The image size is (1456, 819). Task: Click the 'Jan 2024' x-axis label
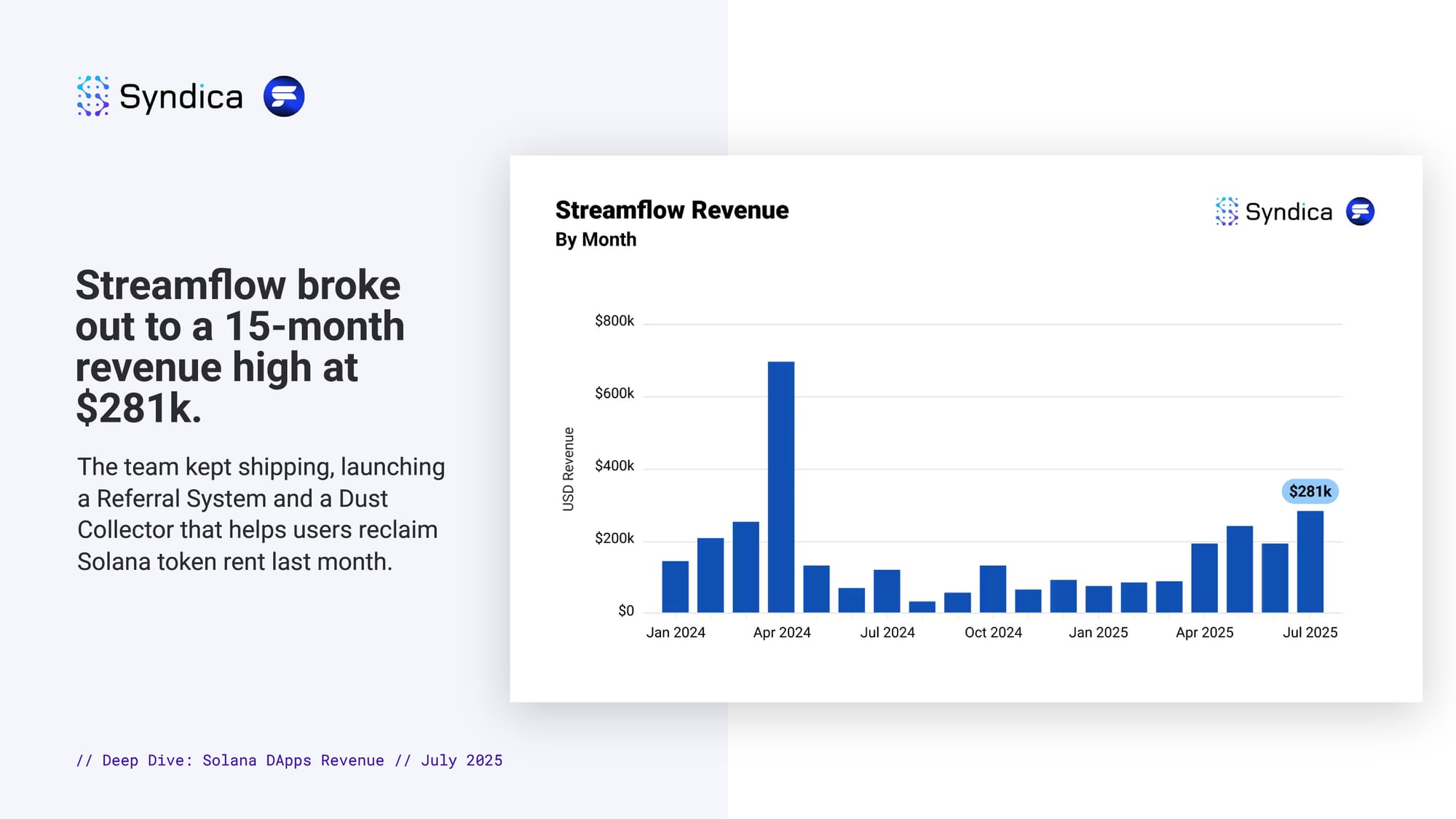pyautogui.click(x=676, y=633)
